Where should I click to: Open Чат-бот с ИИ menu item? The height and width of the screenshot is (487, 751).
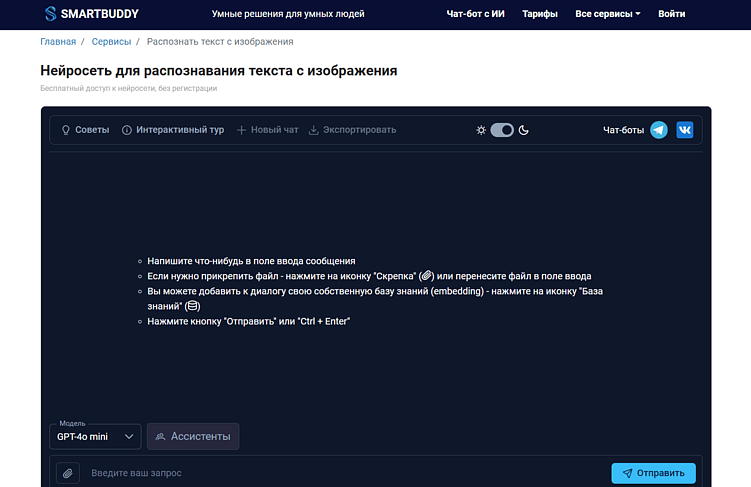point(475,14)
